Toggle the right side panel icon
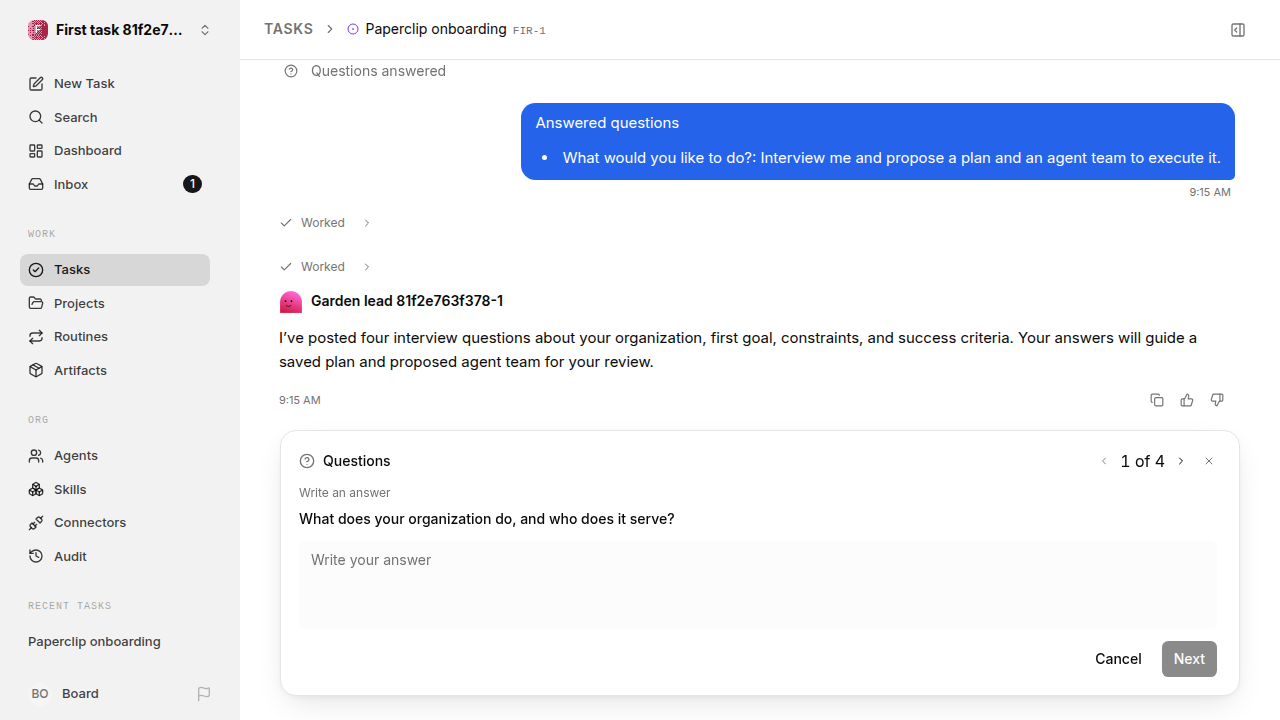 coord(1238,30)
